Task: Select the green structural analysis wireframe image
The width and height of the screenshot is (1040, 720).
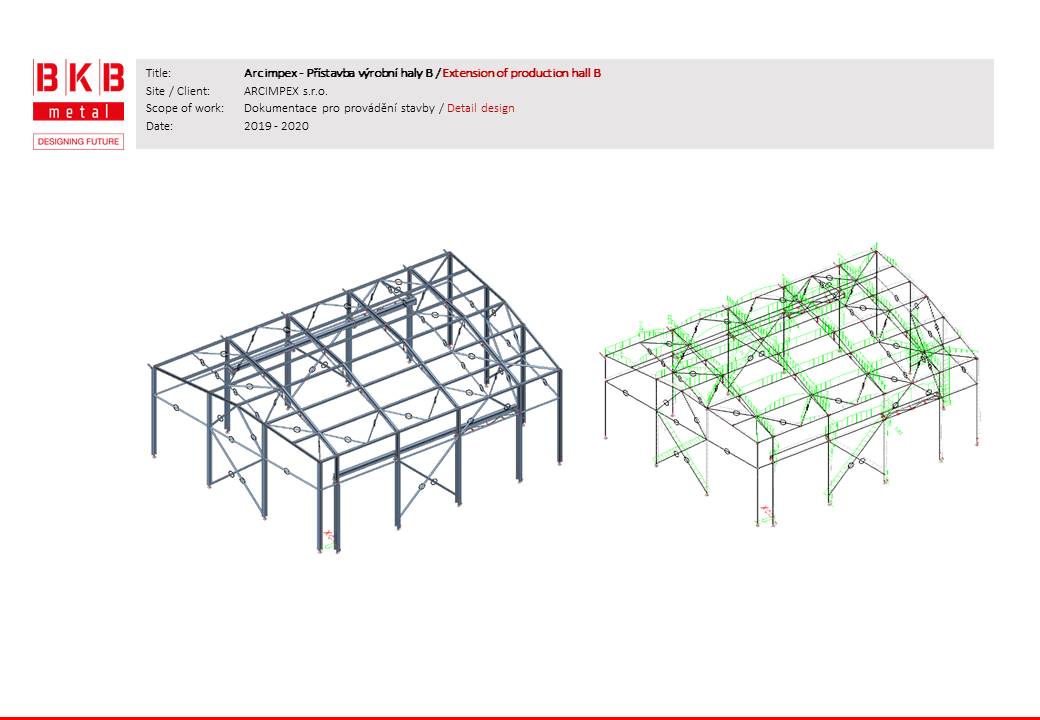Action: click(x=790, y=380)
